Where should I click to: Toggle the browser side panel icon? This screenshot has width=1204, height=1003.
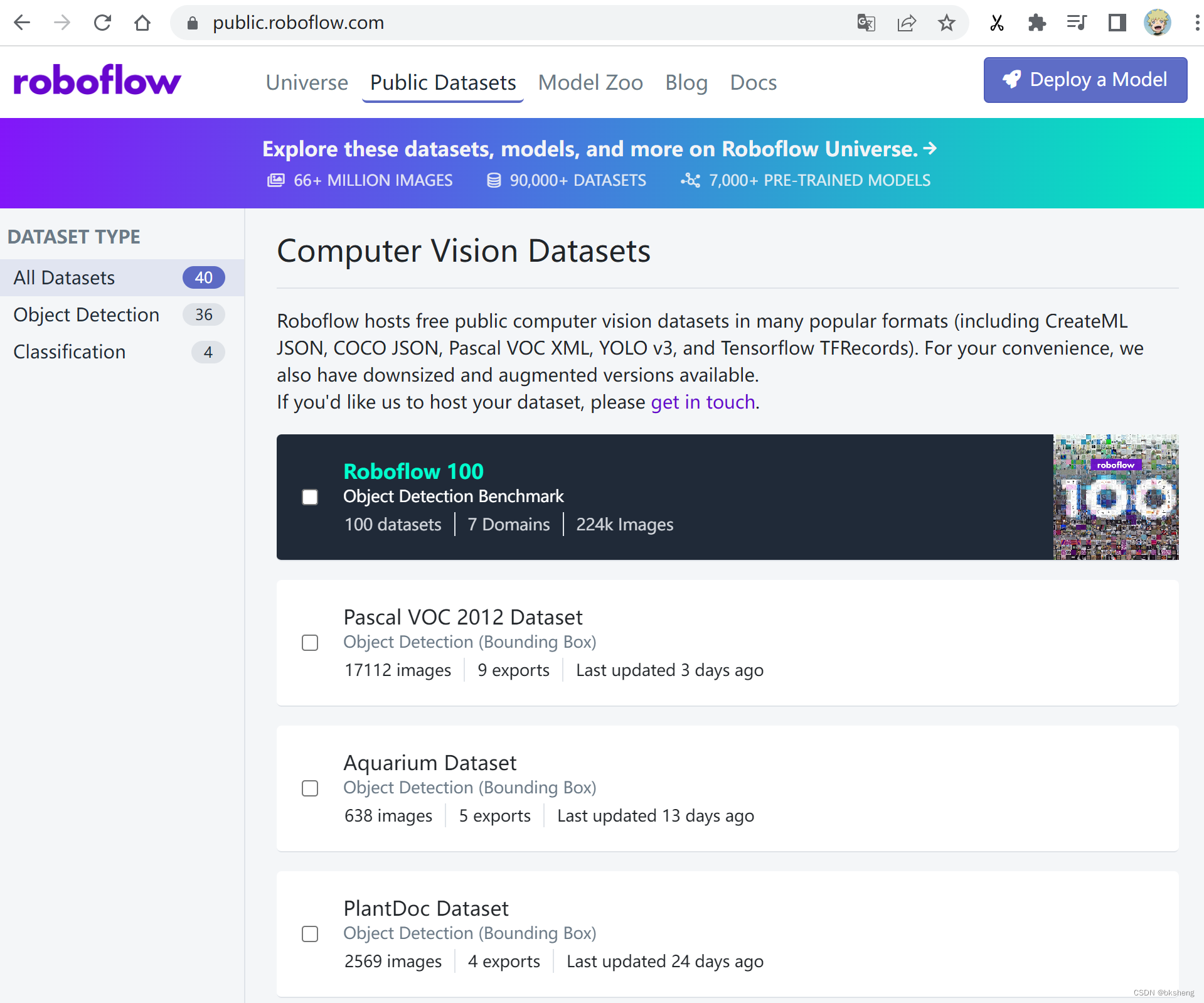click(1117, 23)
